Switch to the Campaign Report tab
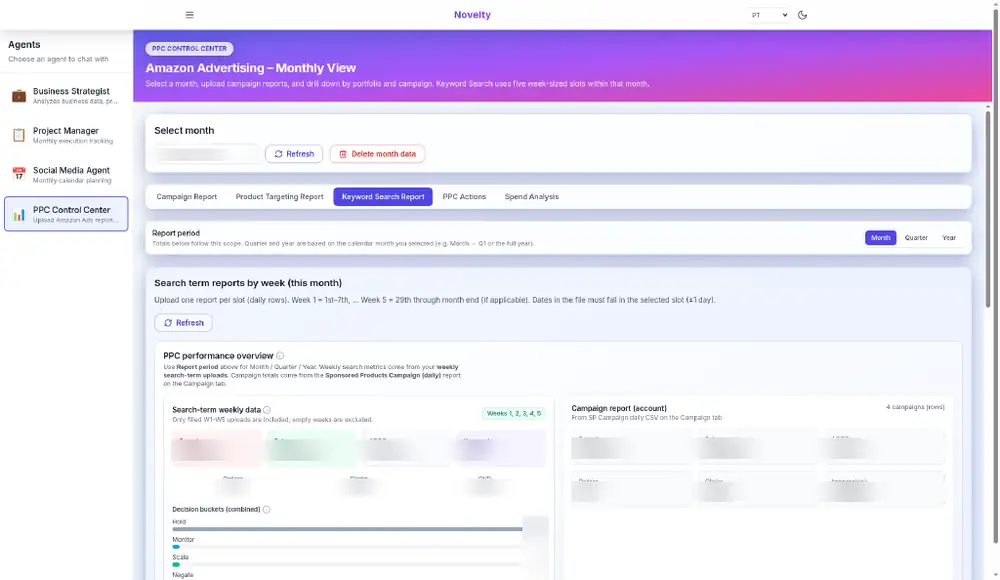1000x580 pixels. [187, 197]
